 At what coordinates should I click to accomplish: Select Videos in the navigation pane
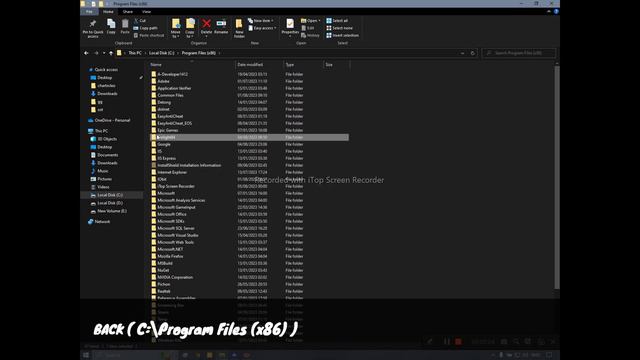103,187
